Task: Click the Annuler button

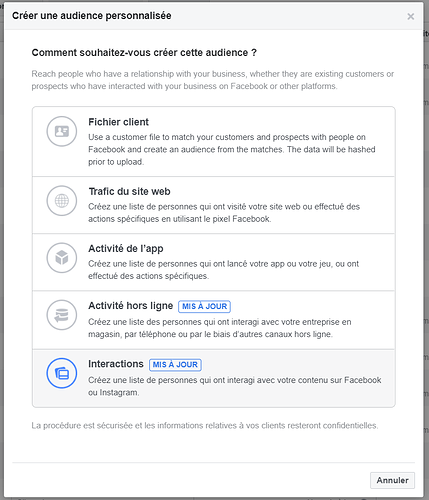Action: click(392, 480)
